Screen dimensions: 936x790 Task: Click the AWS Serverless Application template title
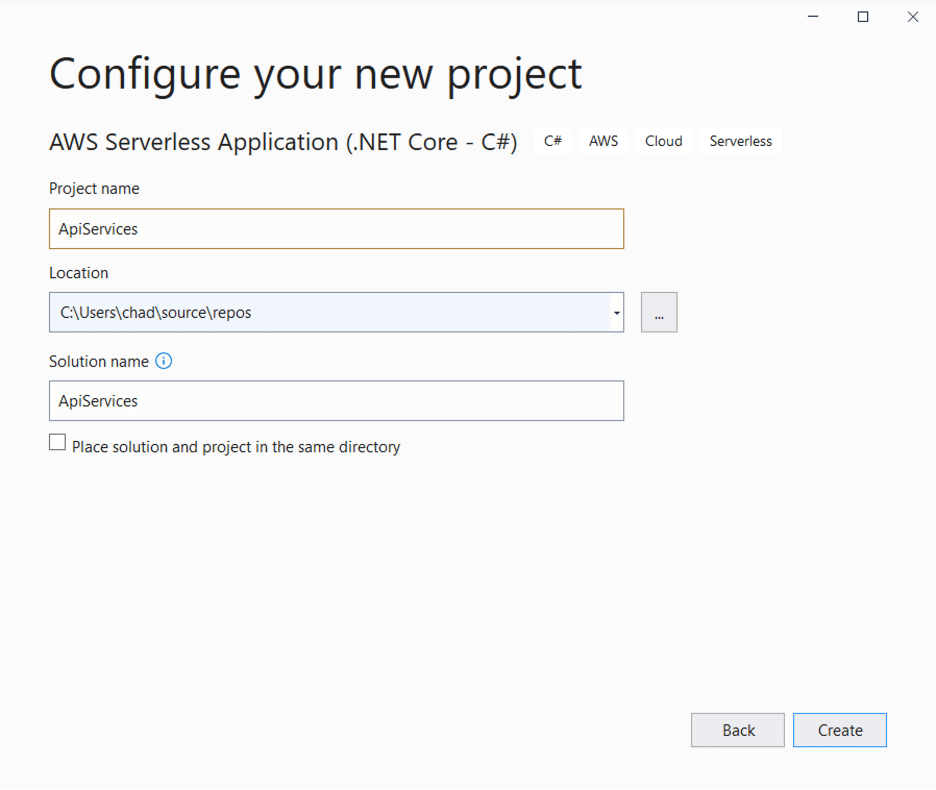tap(283, 142)
